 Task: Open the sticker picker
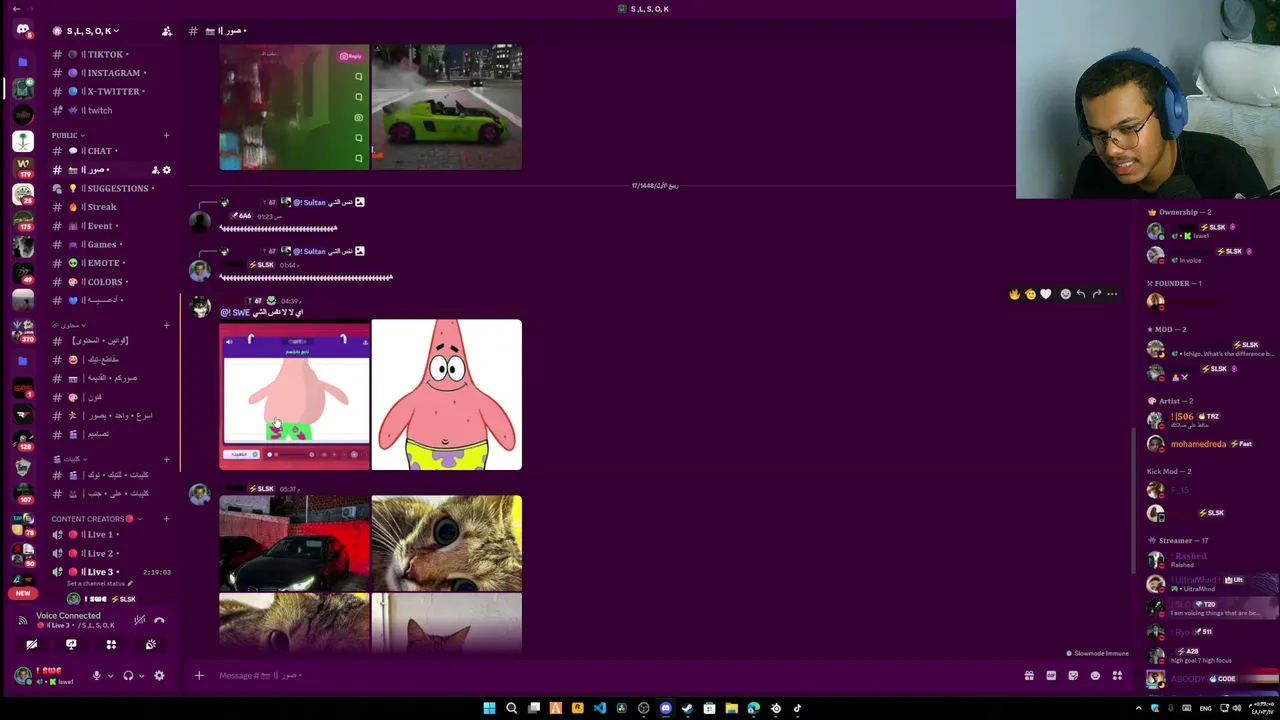(x=1073, y=676)
